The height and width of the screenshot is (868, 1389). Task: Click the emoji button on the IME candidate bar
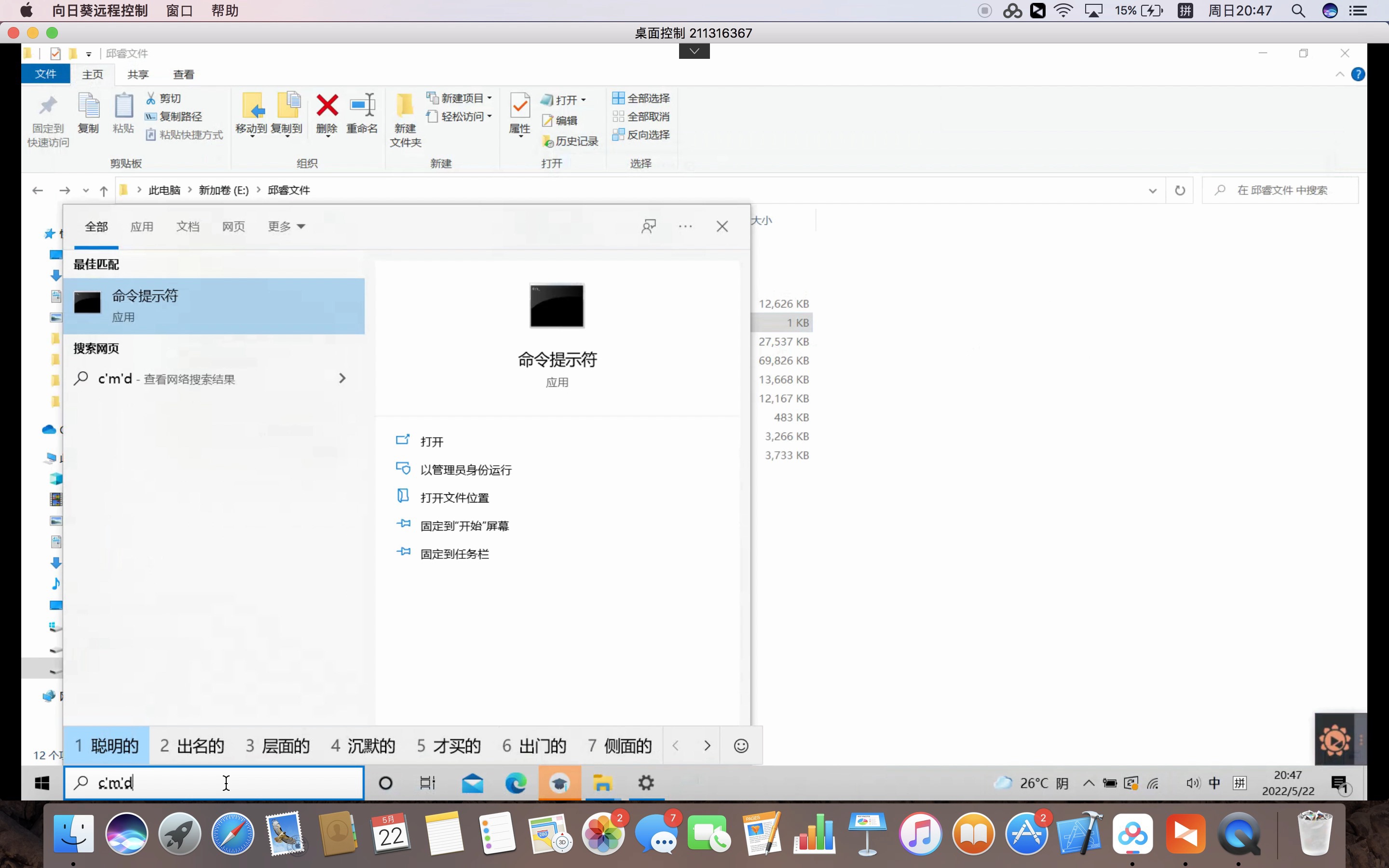(741, 745)
